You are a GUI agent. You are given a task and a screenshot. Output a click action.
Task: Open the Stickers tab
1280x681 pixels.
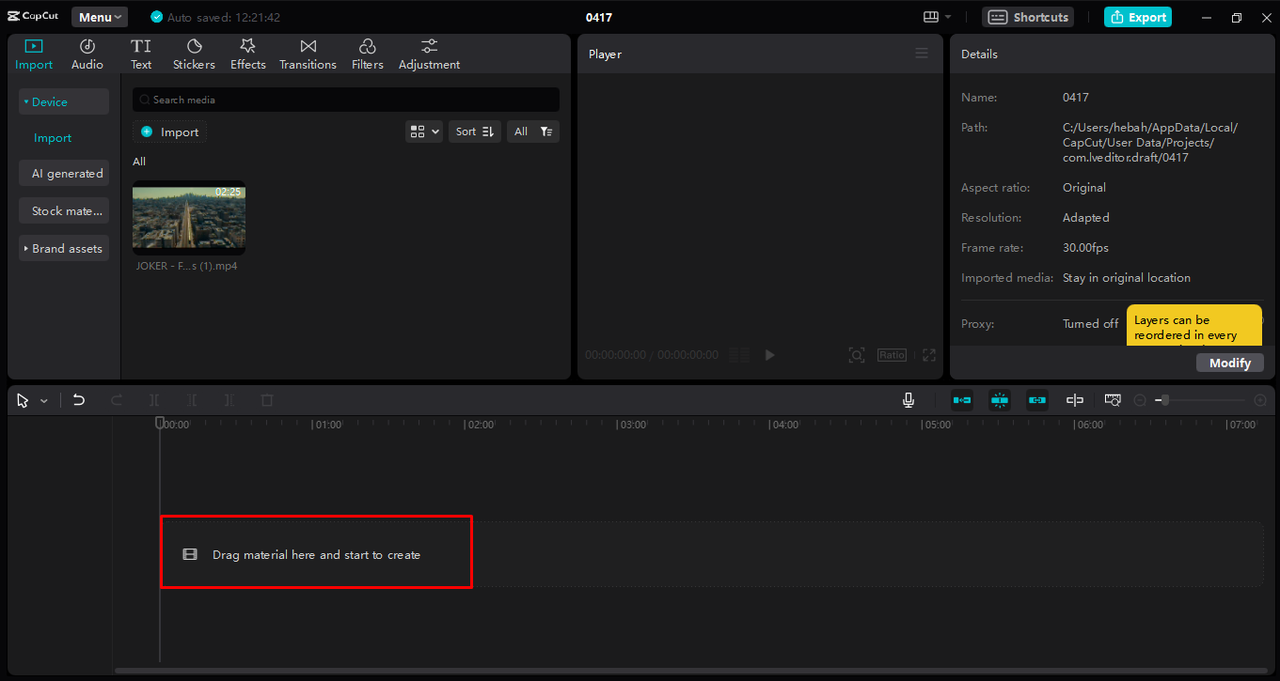194,54
